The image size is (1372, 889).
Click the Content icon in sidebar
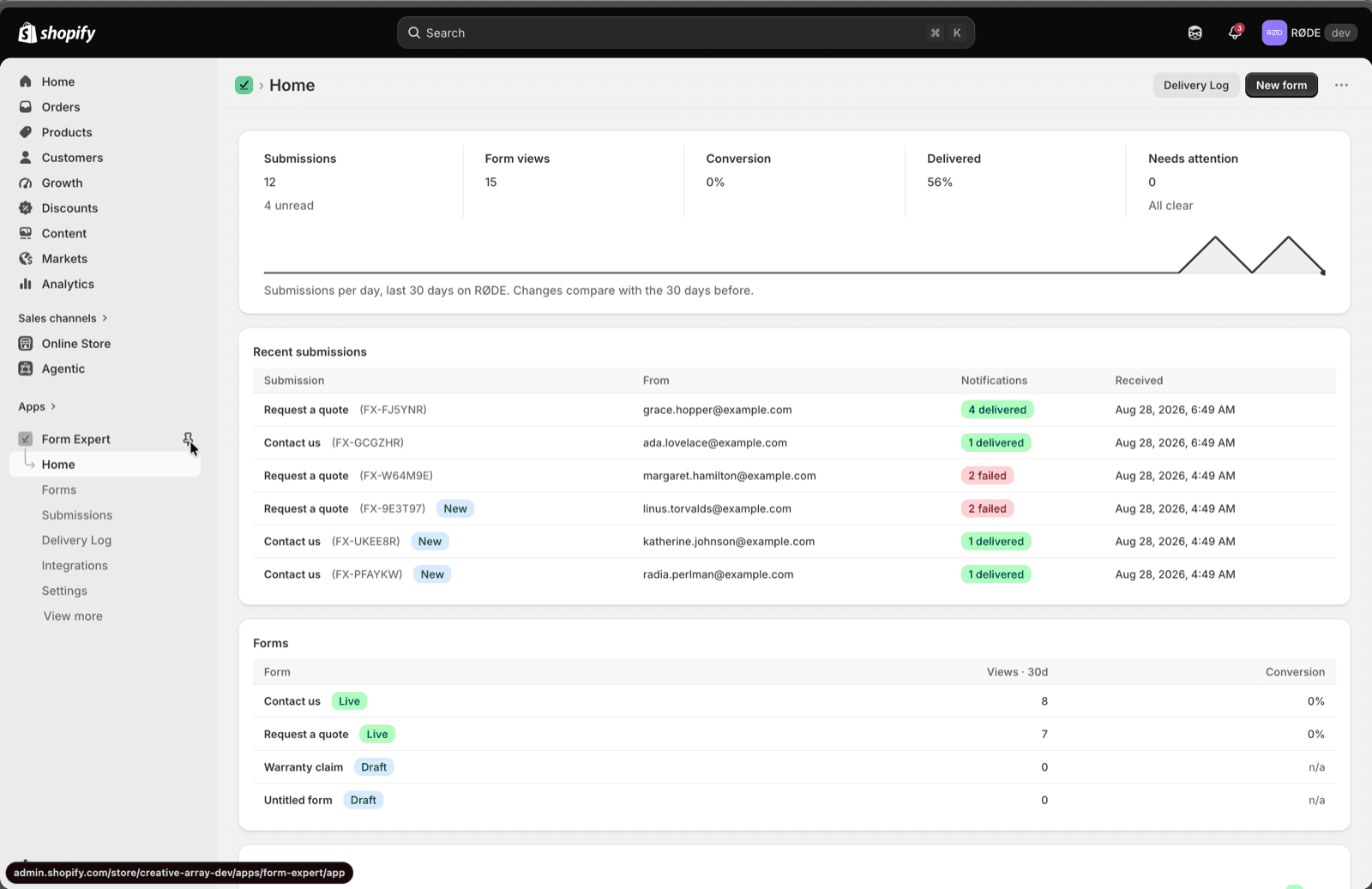26,233
